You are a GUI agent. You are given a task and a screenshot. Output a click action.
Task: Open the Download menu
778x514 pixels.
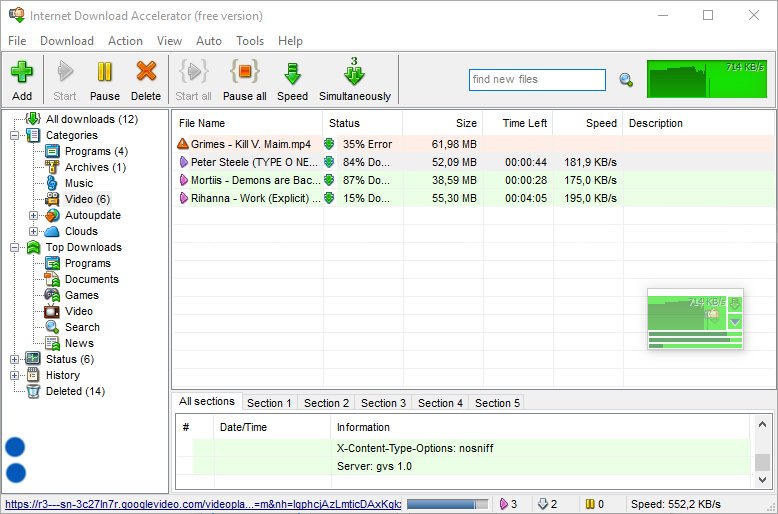[67, 41]
